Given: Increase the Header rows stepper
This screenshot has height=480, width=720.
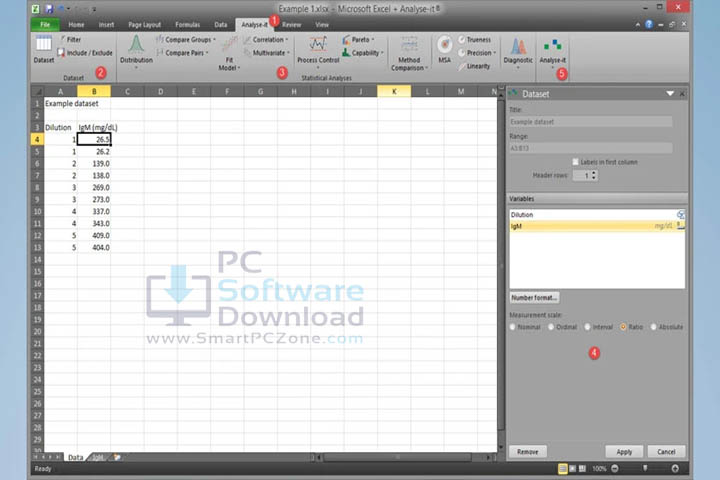Looking at the screenshot, I should [594, 173].
